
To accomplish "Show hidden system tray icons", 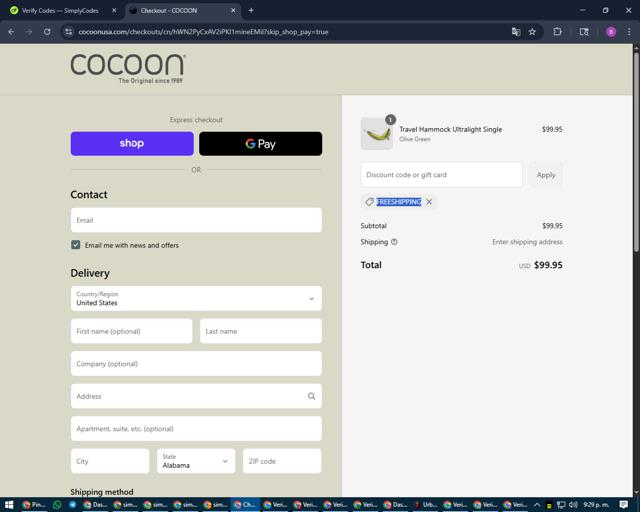I will (x=538, y=505).
